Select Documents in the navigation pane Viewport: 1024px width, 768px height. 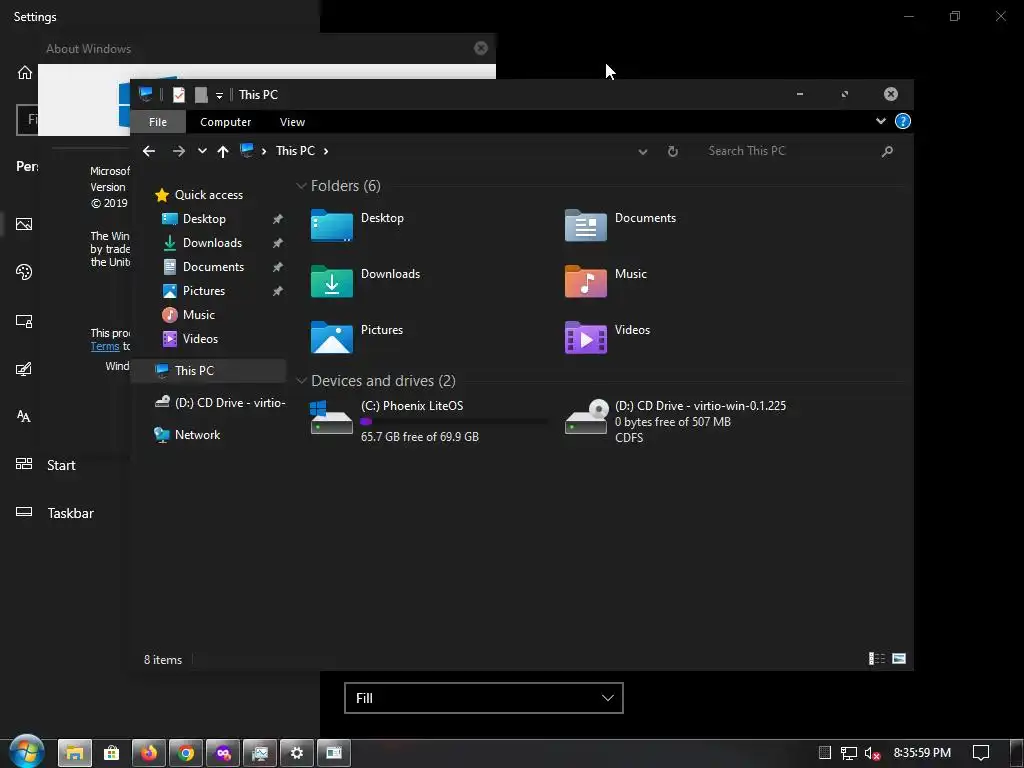click(202, 267)
